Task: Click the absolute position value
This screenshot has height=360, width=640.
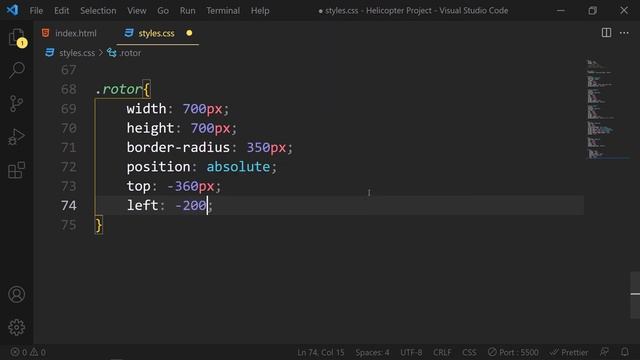Action: (238, 167)
